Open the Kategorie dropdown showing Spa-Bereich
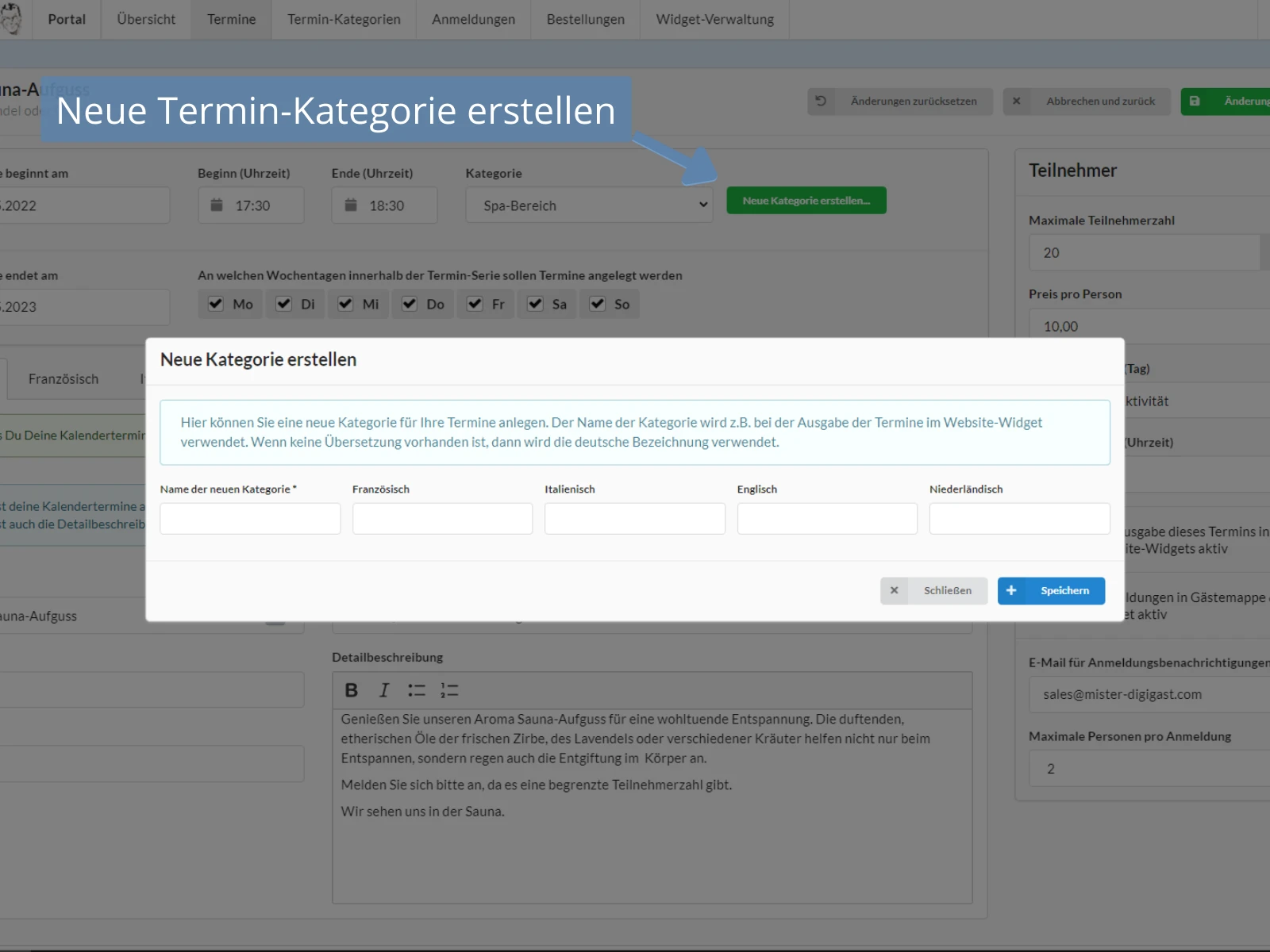This screenshot has width=1270, height=952. pyautogui.click(x=589, y=205)
